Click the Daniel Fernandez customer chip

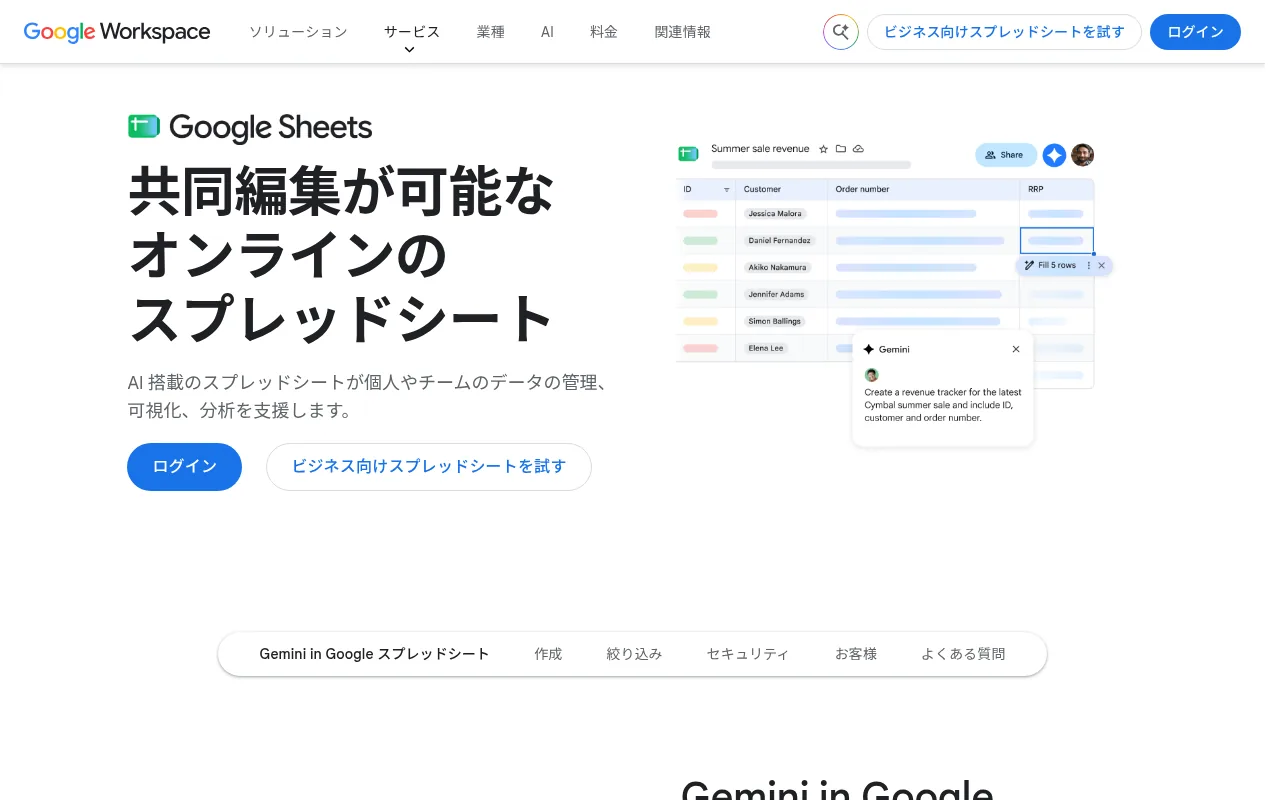pos(781,241)
